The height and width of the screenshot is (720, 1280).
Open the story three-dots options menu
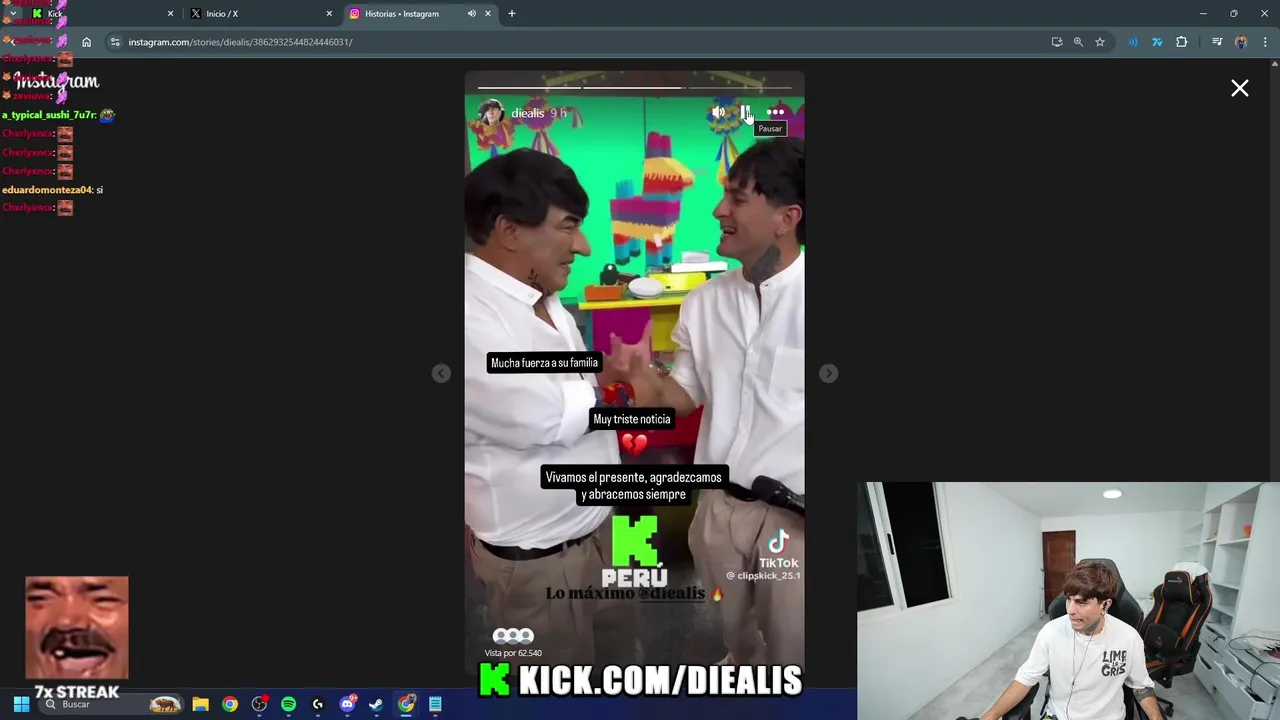tap(775, 112)
